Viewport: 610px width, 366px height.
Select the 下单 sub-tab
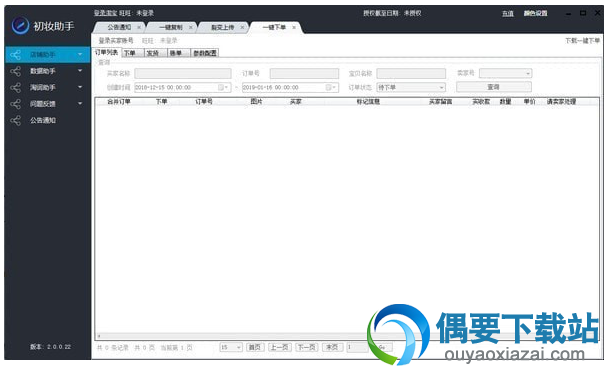133,53
